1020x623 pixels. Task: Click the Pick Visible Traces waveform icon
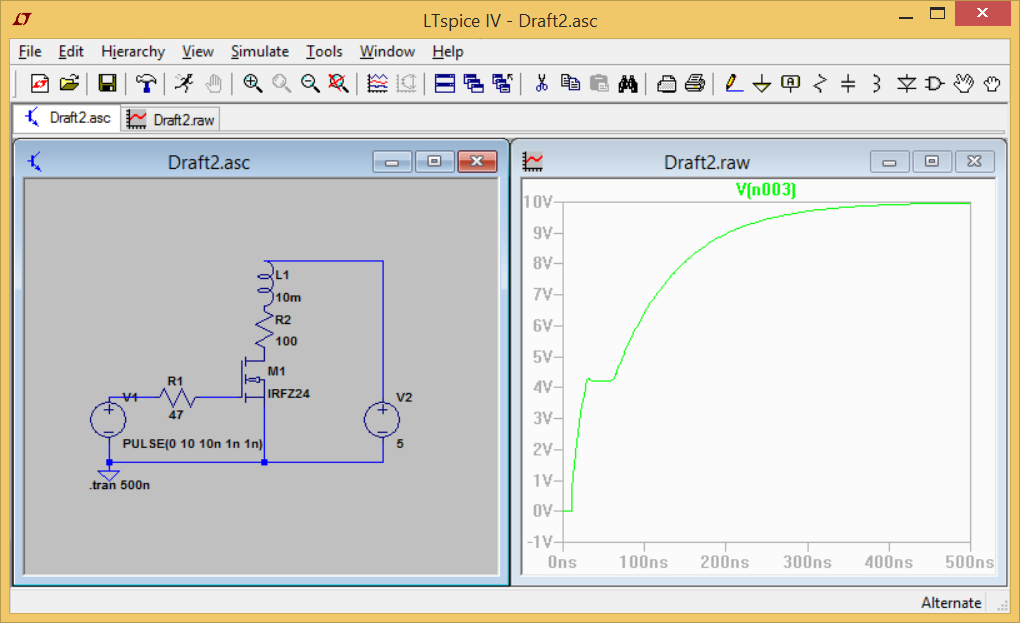[377, 83]
